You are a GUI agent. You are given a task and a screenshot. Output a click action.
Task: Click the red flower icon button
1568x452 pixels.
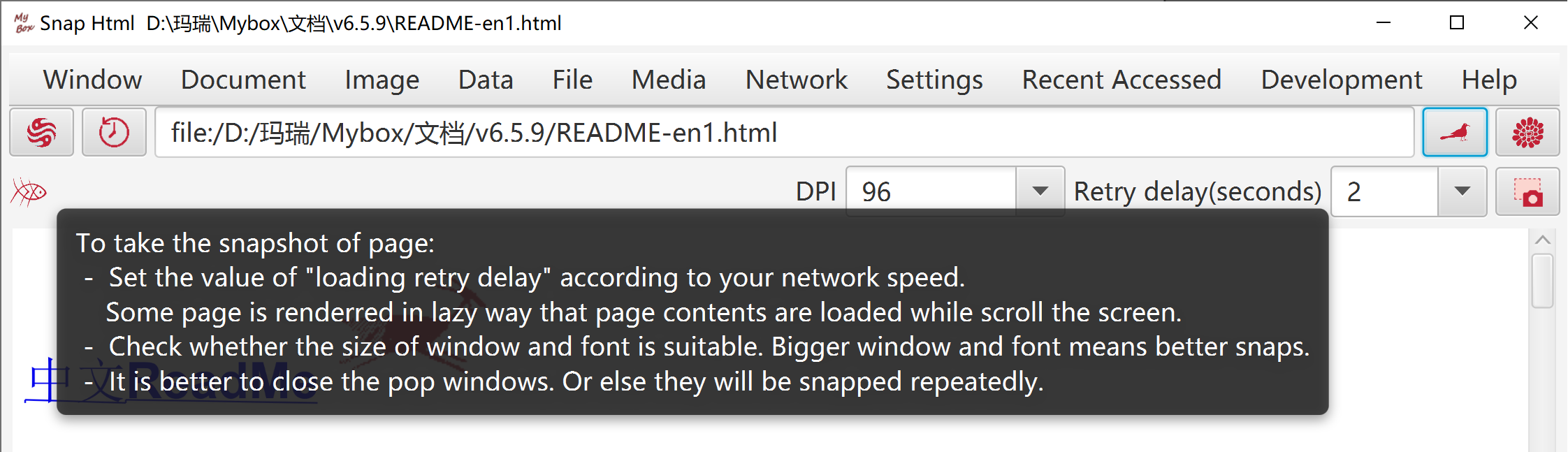pos(1527,132)
